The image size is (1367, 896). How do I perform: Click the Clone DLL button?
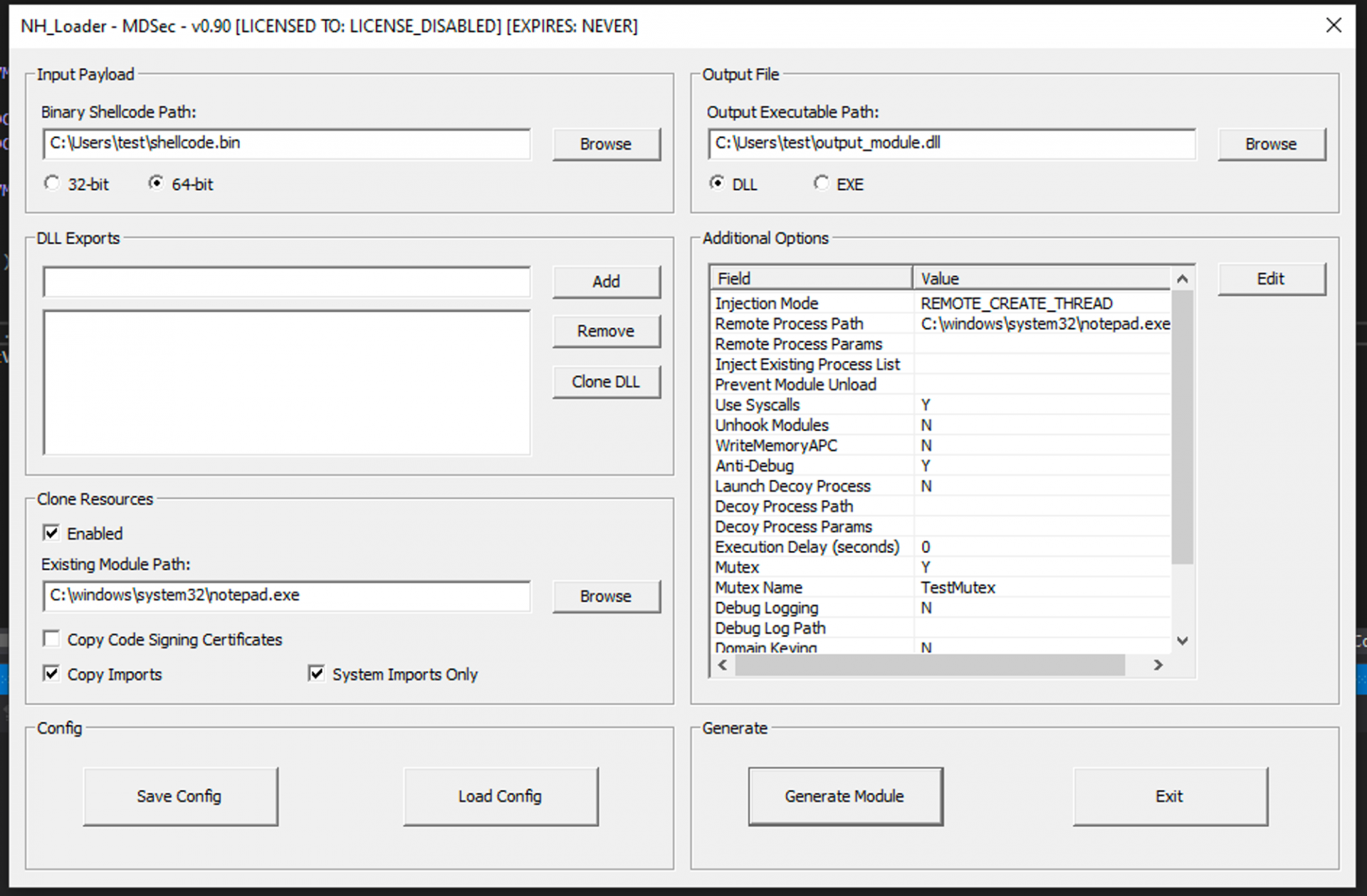[x=606, y=382]
